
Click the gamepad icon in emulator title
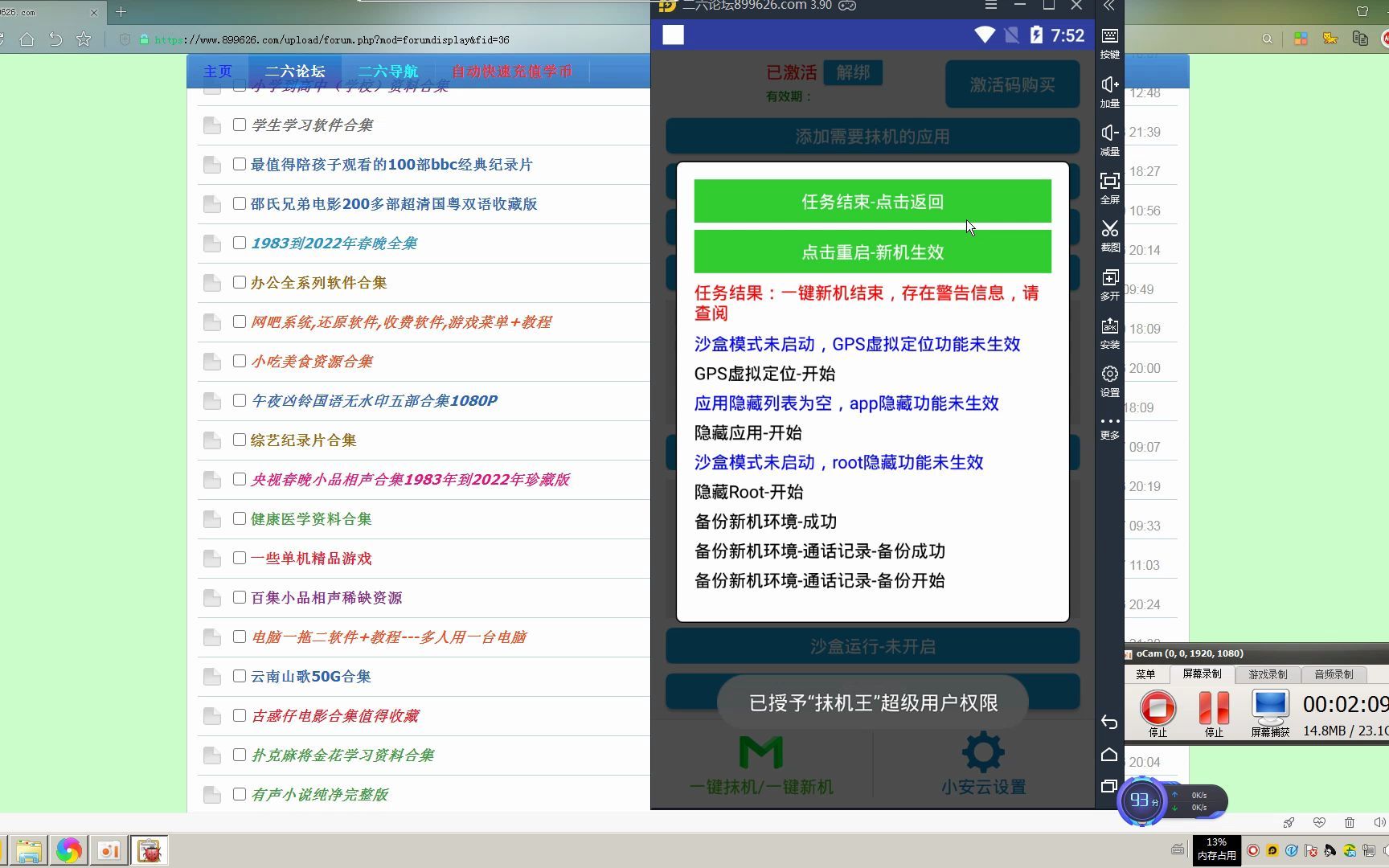click(847, 6)
